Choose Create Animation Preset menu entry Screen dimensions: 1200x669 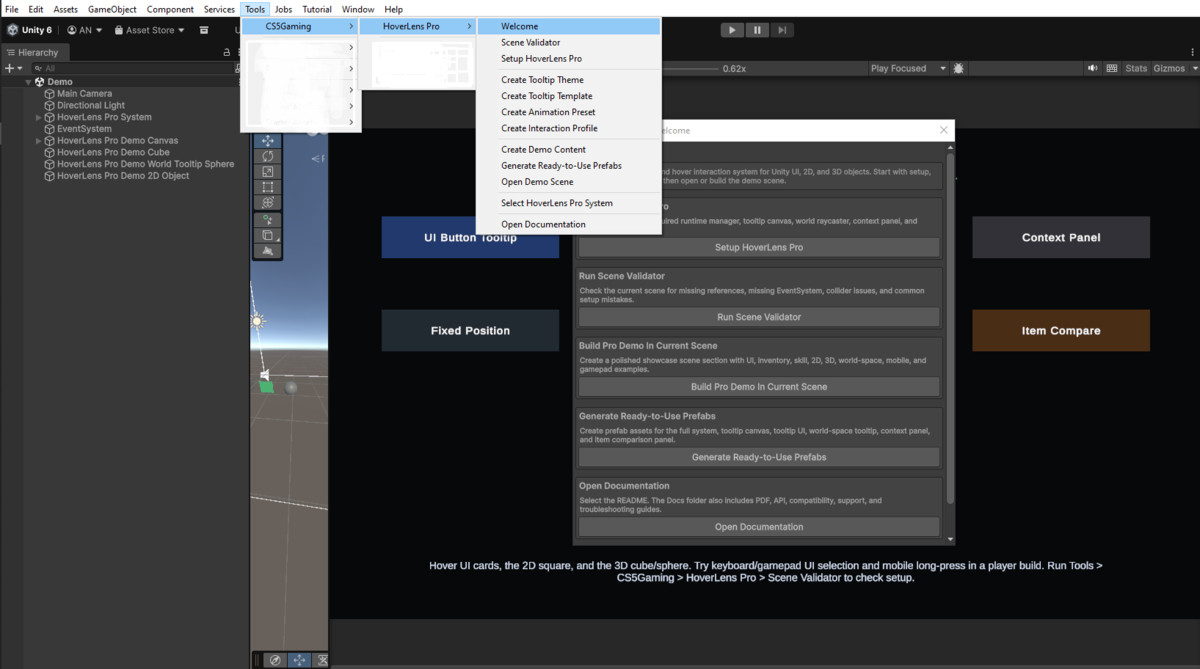pos(568,112)
